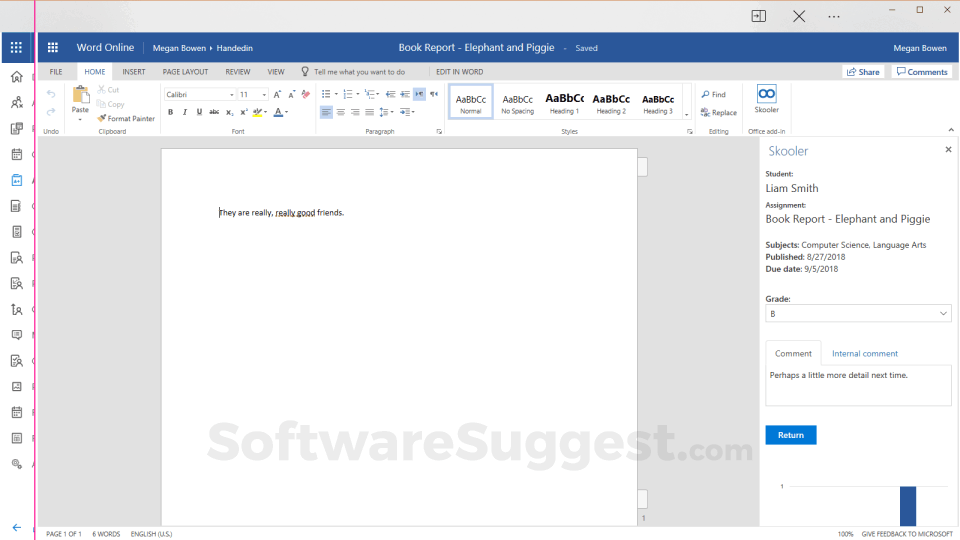Viewport: 960px width, 540px height.
Task: Cut selection with scissors icon
Action: [x=108, y=89]
